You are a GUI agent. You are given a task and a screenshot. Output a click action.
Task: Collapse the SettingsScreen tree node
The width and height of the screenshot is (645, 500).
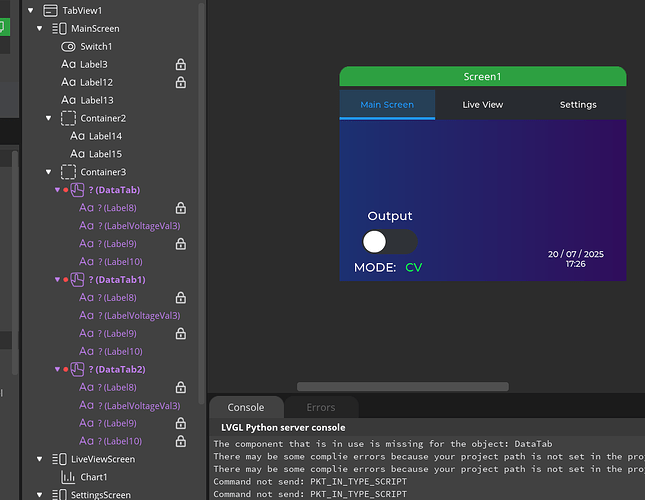click(39, 495)
